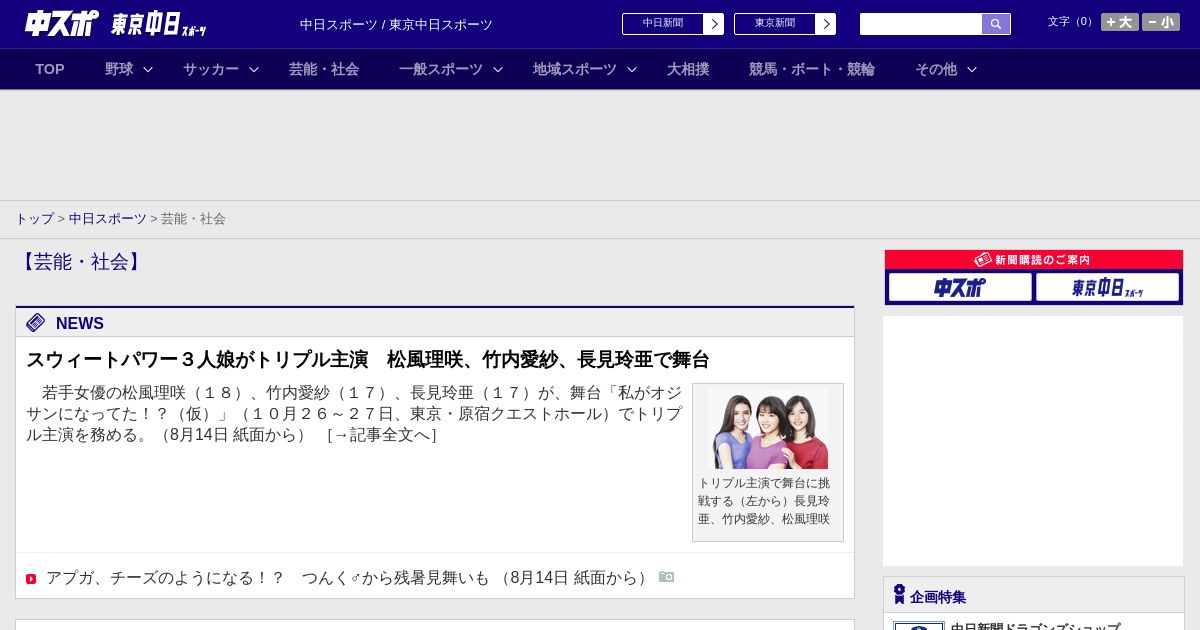Select the 芸能・社会 menu item

coord(324,69)
